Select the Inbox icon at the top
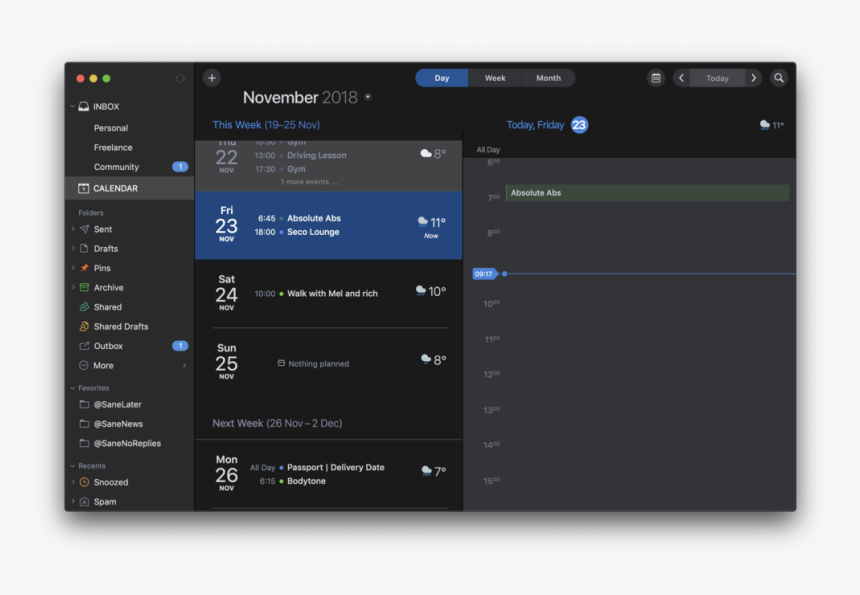The width and height of the screenshot is (860, 595). 82,106
